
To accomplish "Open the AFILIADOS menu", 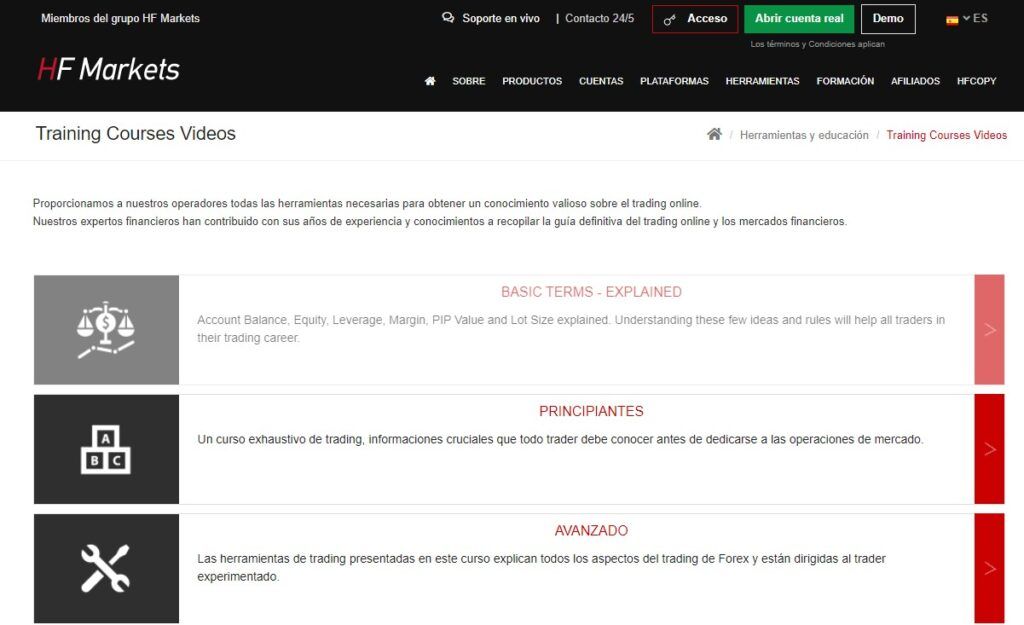I will click(916, 81).
